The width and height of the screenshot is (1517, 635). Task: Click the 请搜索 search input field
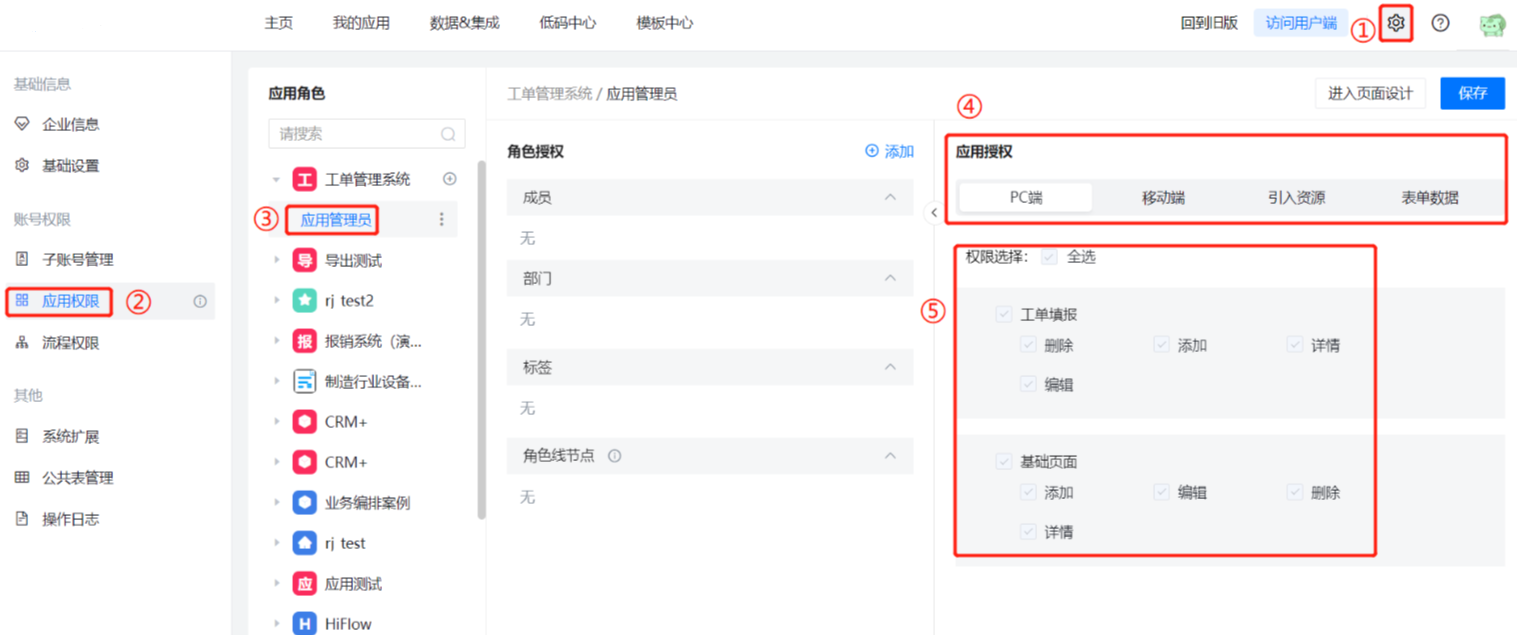point(355,134)
